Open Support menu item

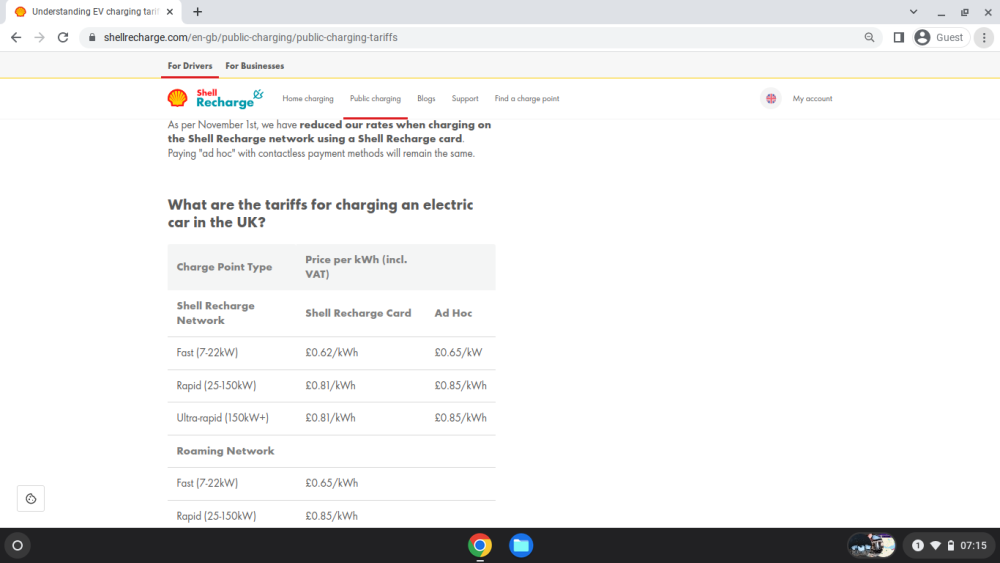tap(465, 99)
